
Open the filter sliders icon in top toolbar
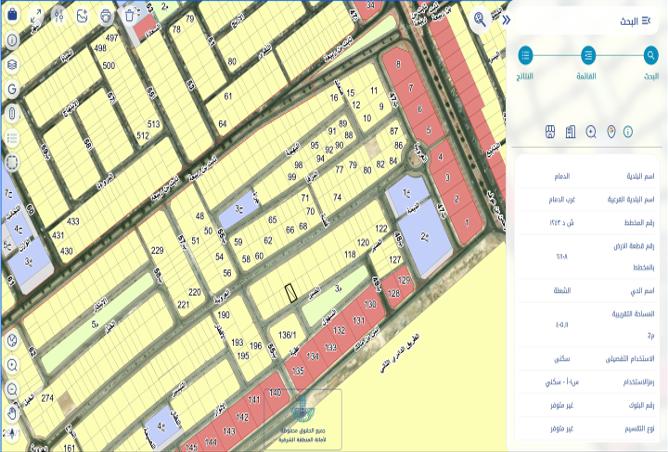(58, 16)
